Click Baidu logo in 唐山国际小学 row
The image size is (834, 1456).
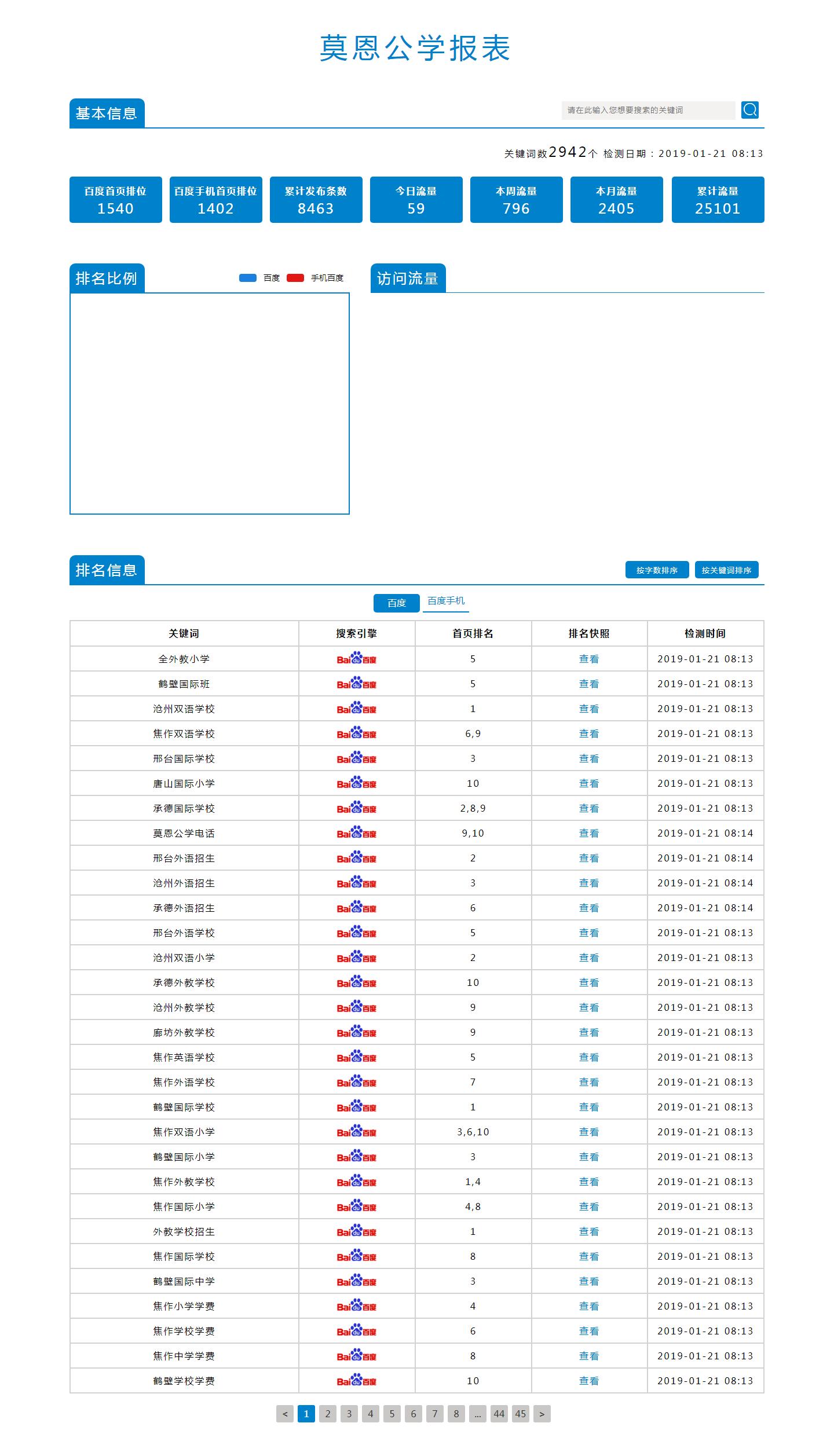click(357, 783)
